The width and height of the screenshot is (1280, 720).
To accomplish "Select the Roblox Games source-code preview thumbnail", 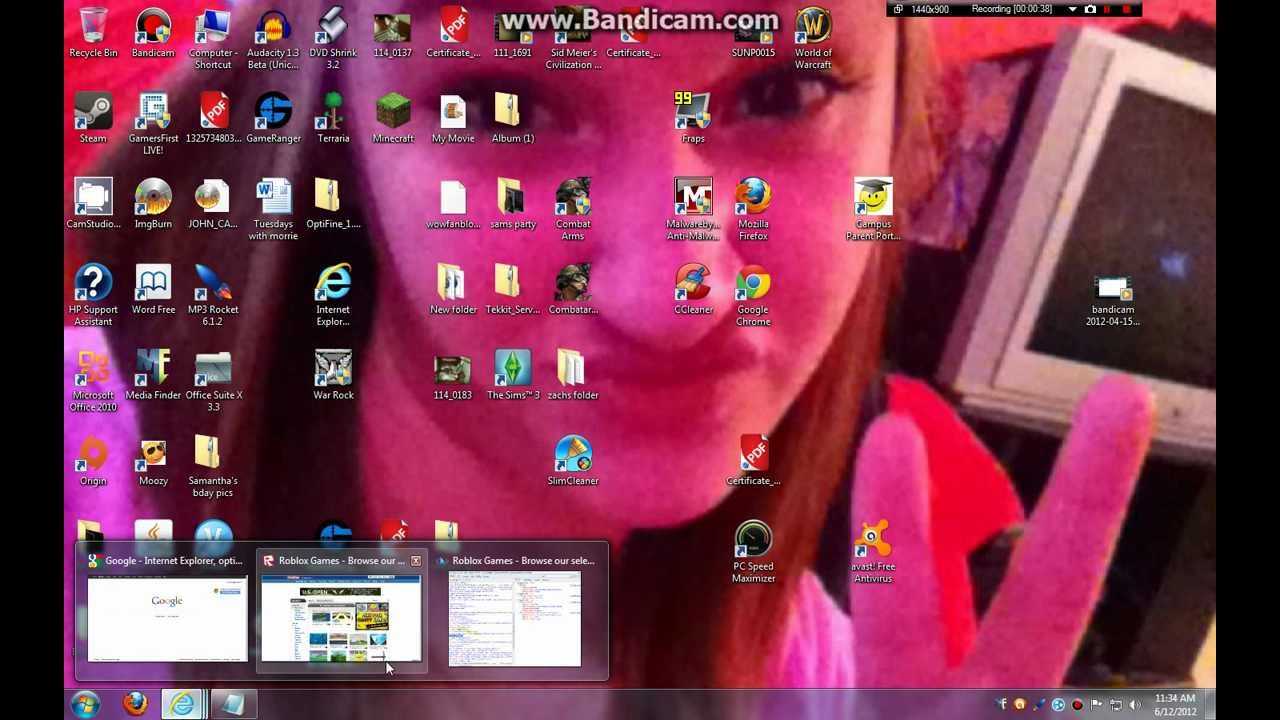I will (x=515, y=620).
